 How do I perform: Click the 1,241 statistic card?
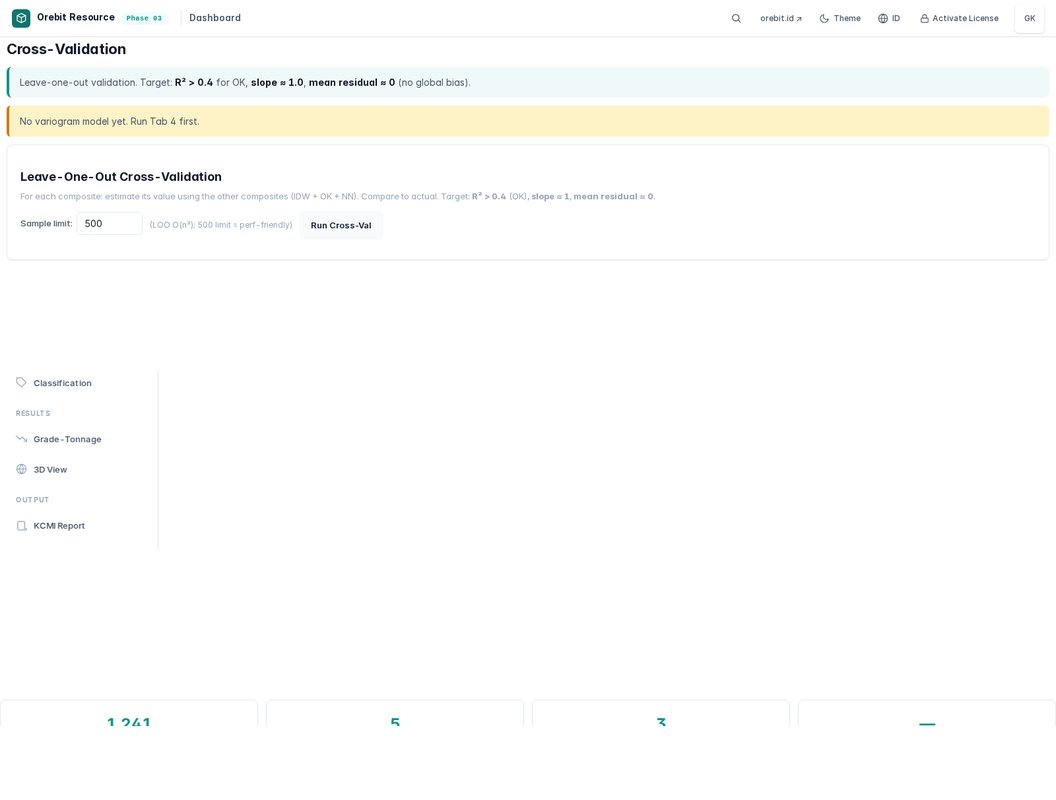[129, 713]
